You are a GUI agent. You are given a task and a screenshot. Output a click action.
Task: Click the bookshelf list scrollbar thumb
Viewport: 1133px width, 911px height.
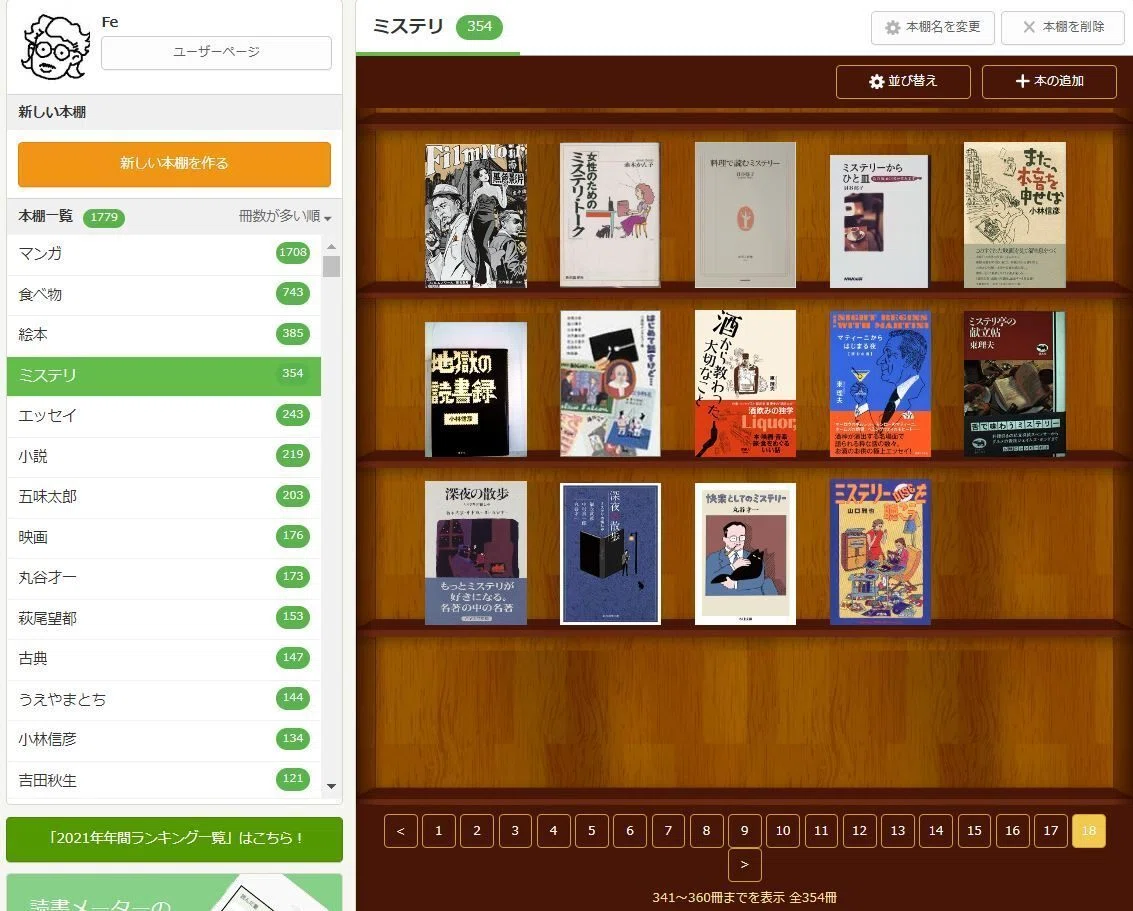tap(332, 266)
